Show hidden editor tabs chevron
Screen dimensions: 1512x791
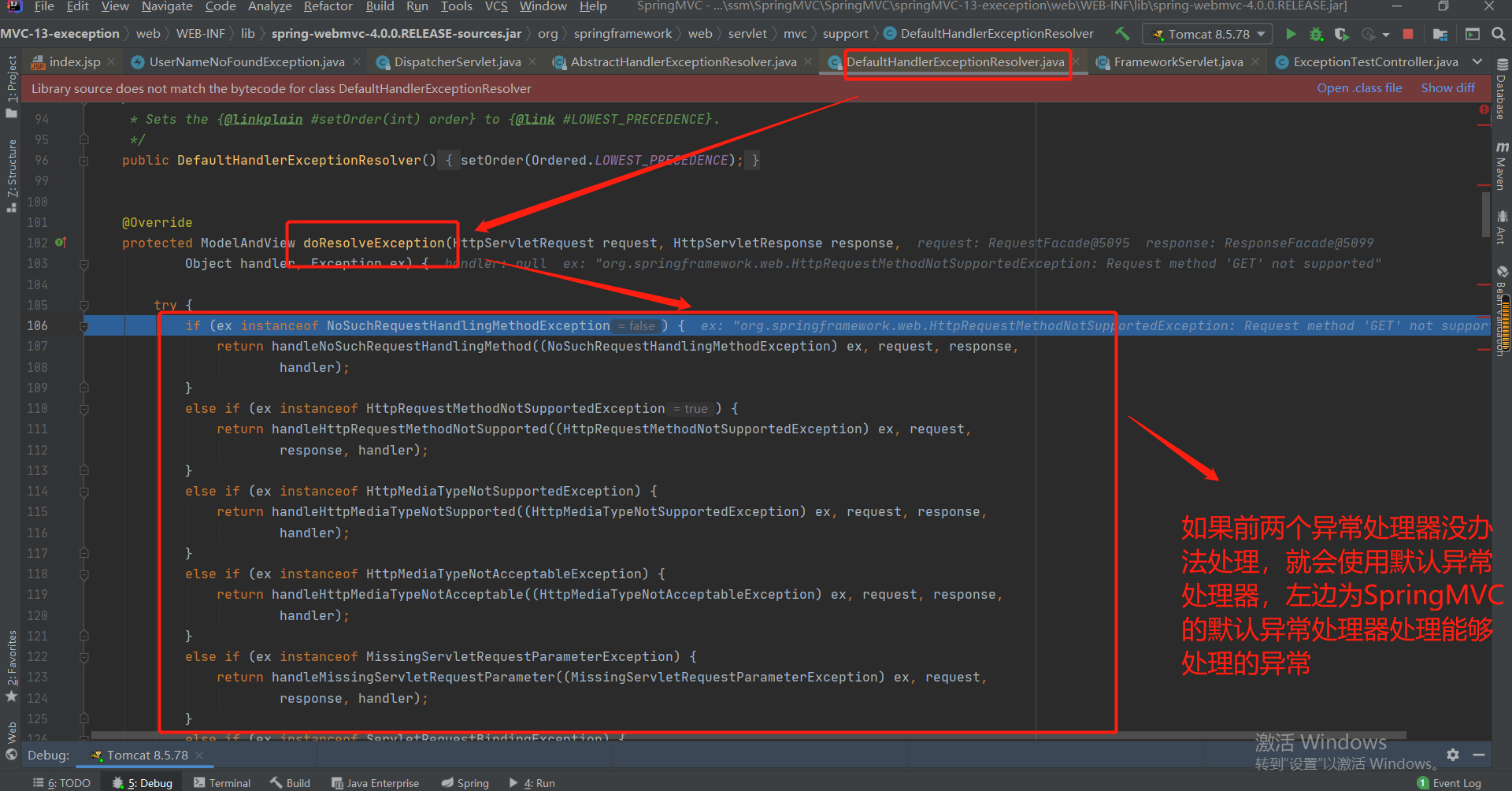(x=1477, y=61)
